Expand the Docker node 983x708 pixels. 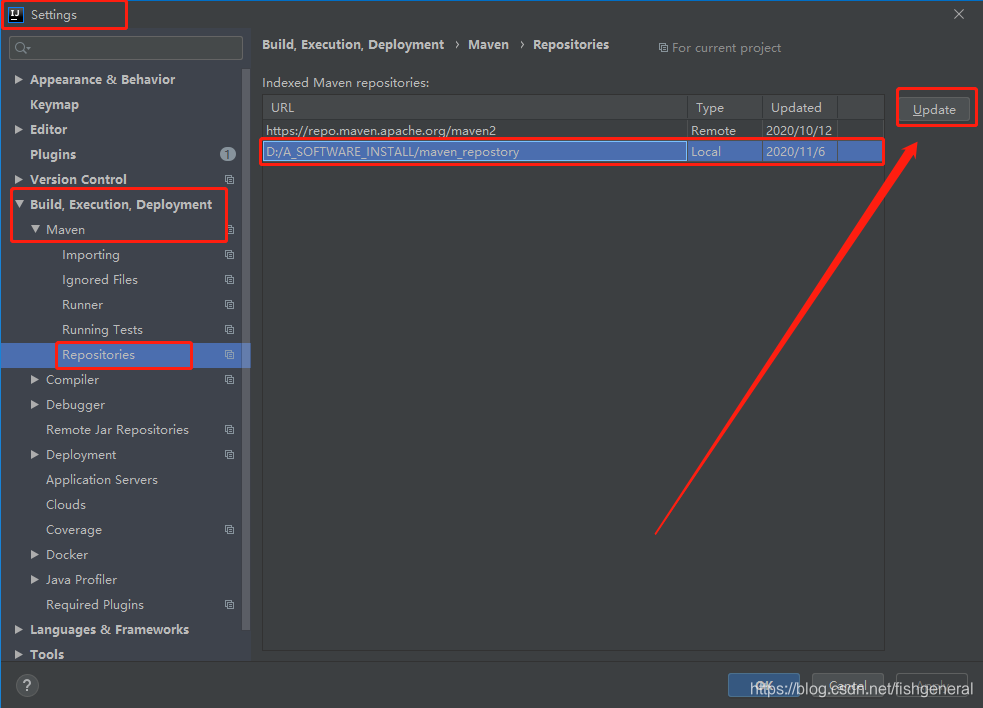(35, 554)
